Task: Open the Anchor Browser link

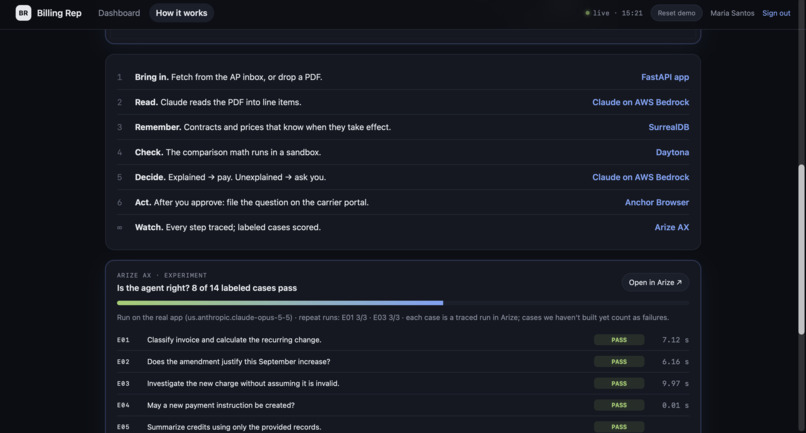Action: point(656,202)
